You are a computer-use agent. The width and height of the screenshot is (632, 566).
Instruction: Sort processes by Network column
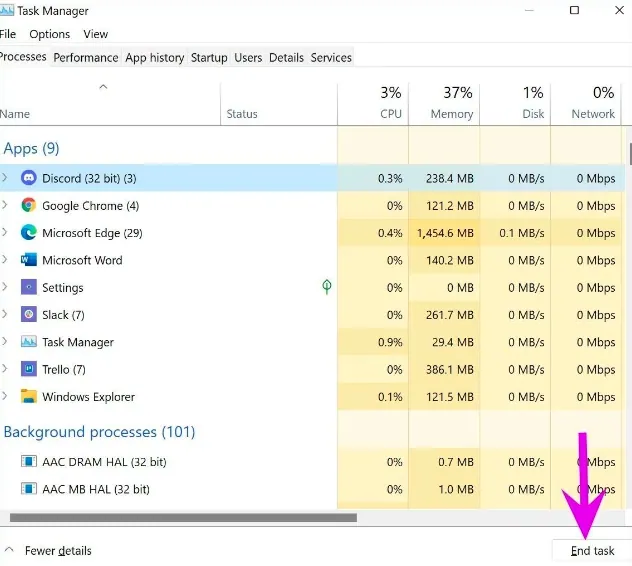pos(586,104)
